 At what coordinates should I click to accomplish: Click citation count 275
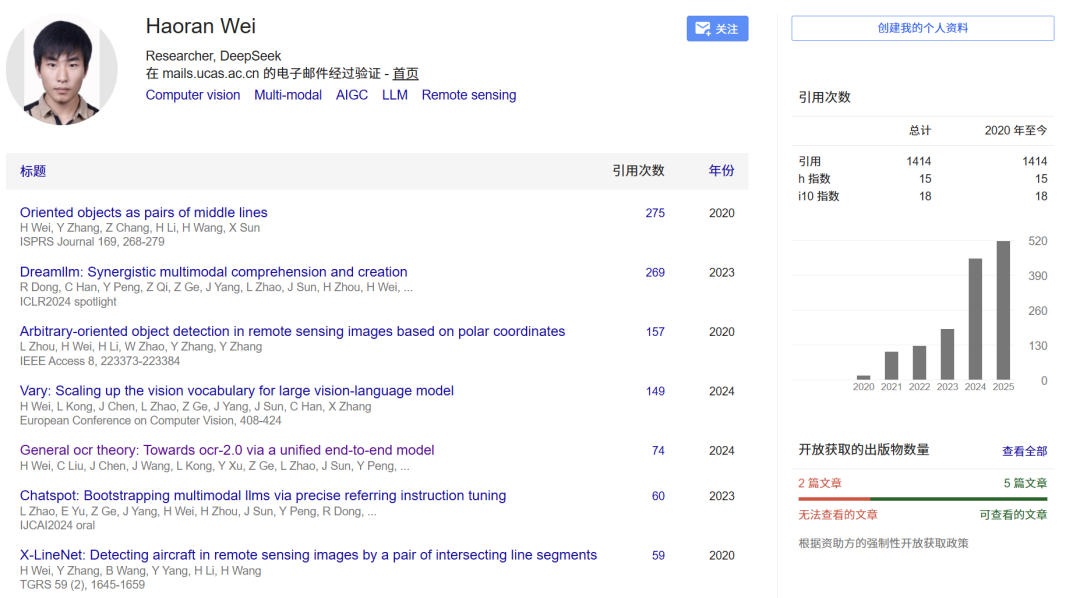[655, 213]
